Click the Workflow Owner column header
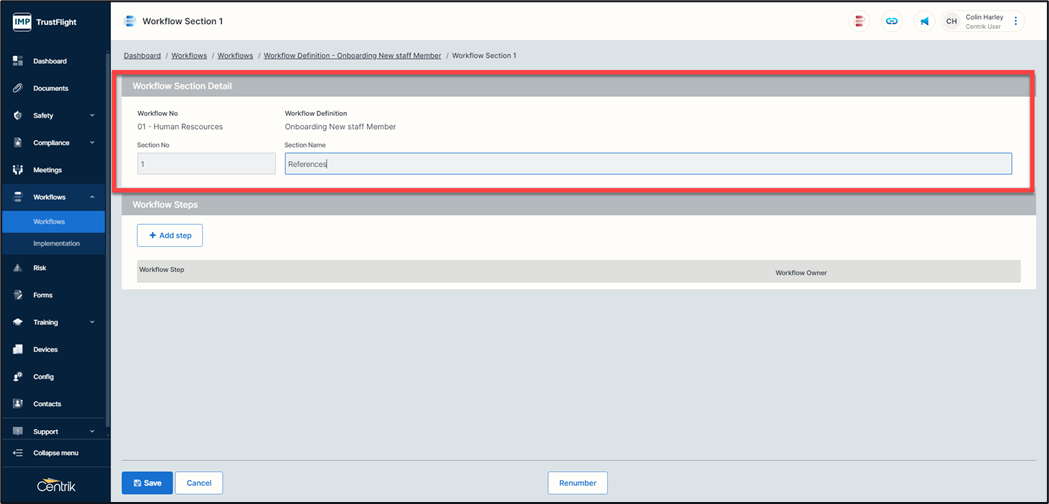This screenshot has height=504, width=1049. pos(801,273)
